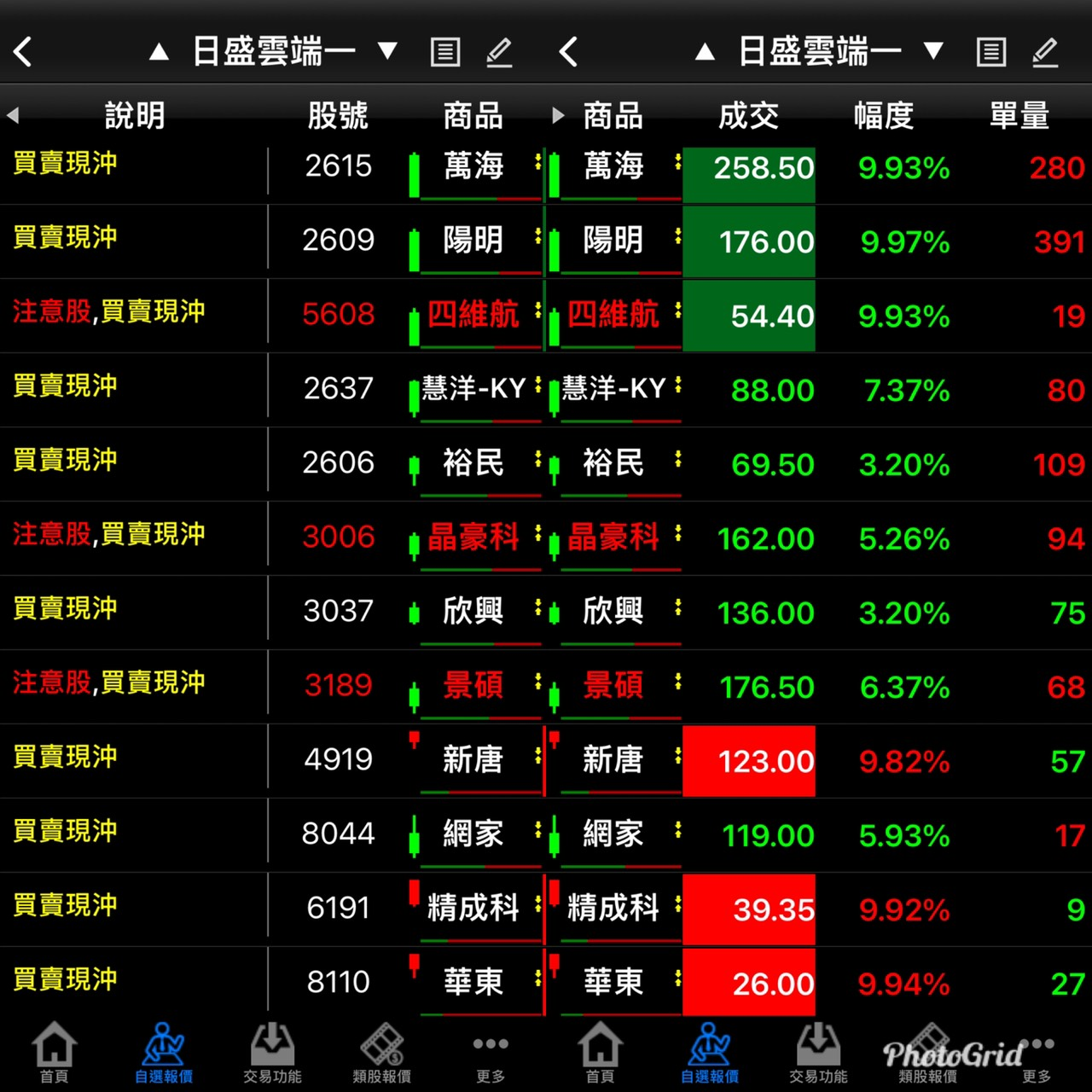
Task: Open options dots beside right 網家
Action: click(677, 829)
